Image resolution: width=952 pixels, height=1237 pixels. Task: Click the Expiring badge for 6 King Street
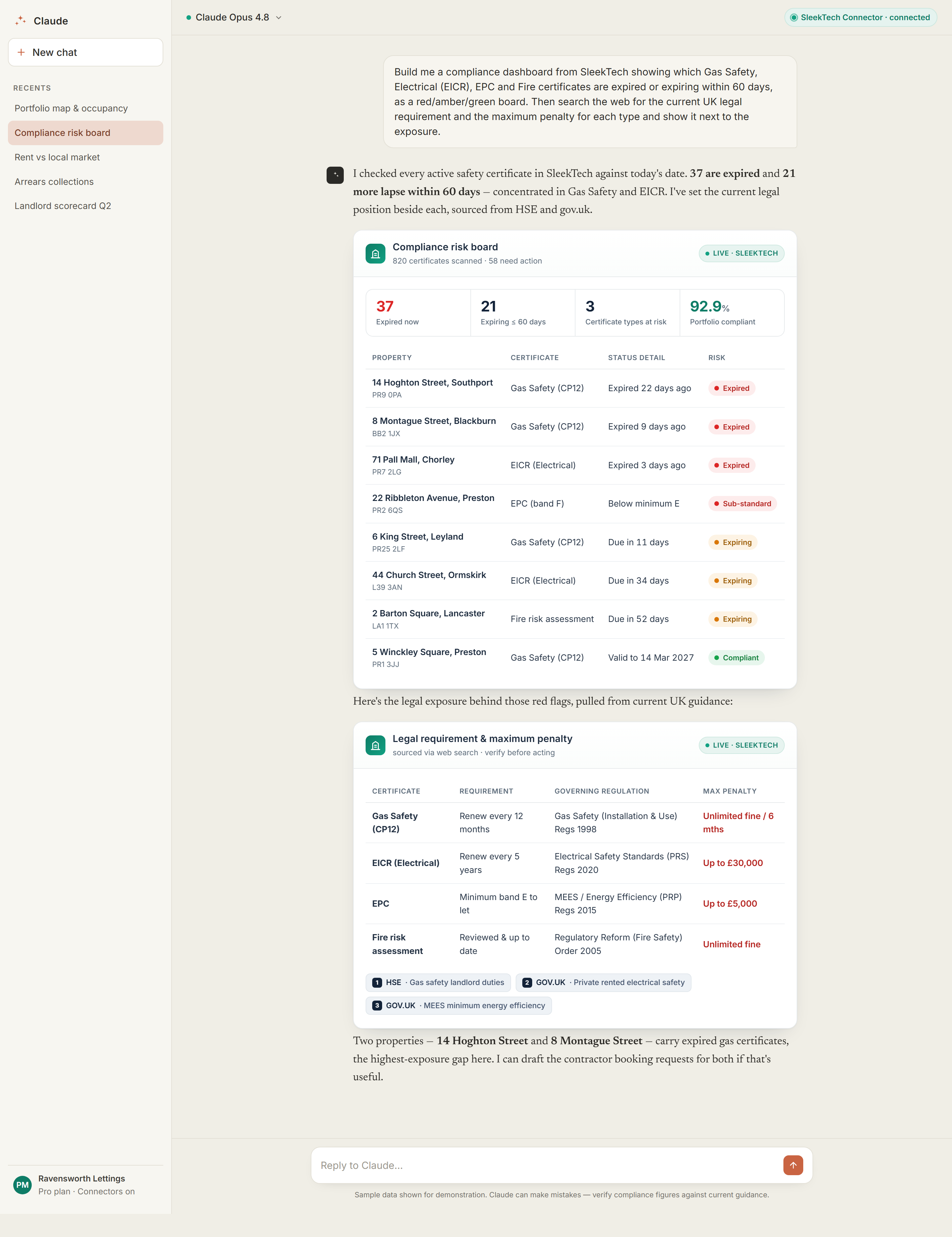point(732,543)
